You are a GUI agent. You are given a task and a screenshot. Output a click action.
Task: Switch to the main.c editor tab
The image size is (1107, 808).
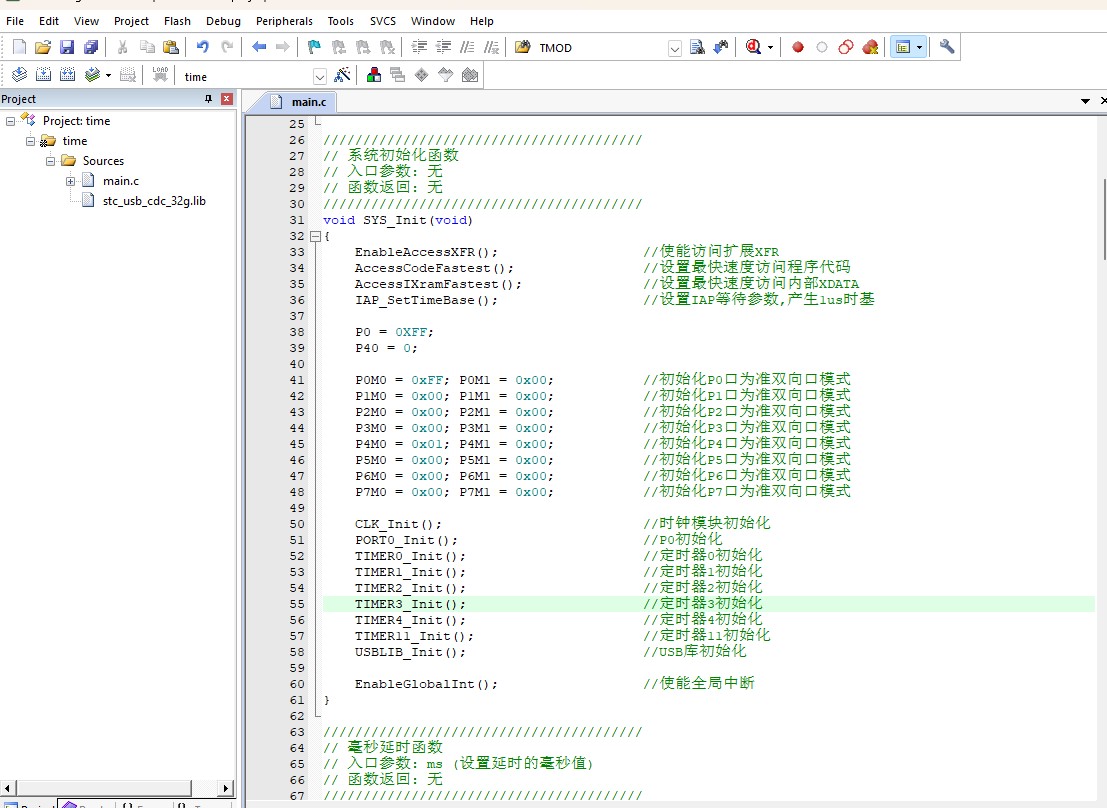click(301, 102)
